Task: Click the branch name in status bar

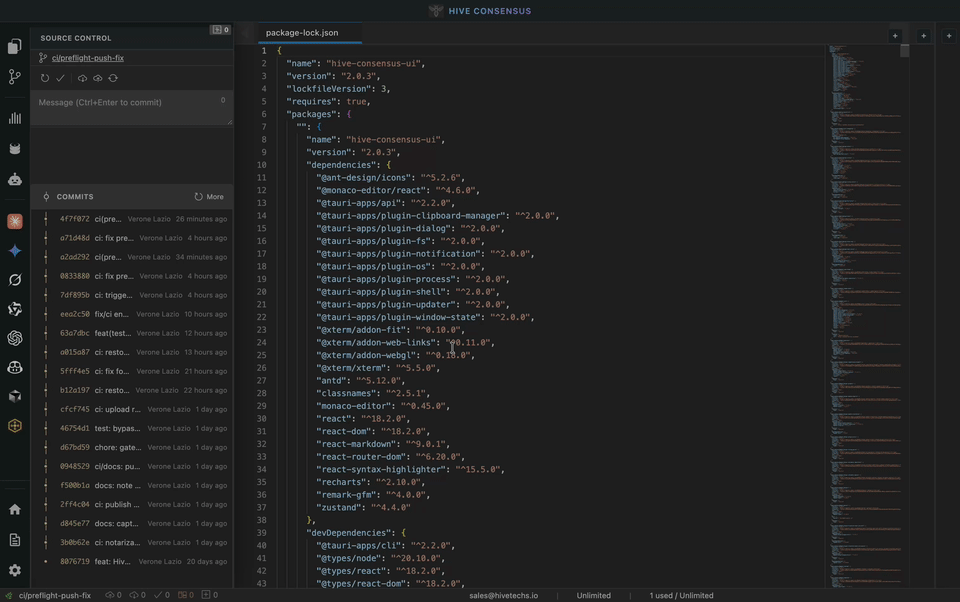Action: point(54,595)
